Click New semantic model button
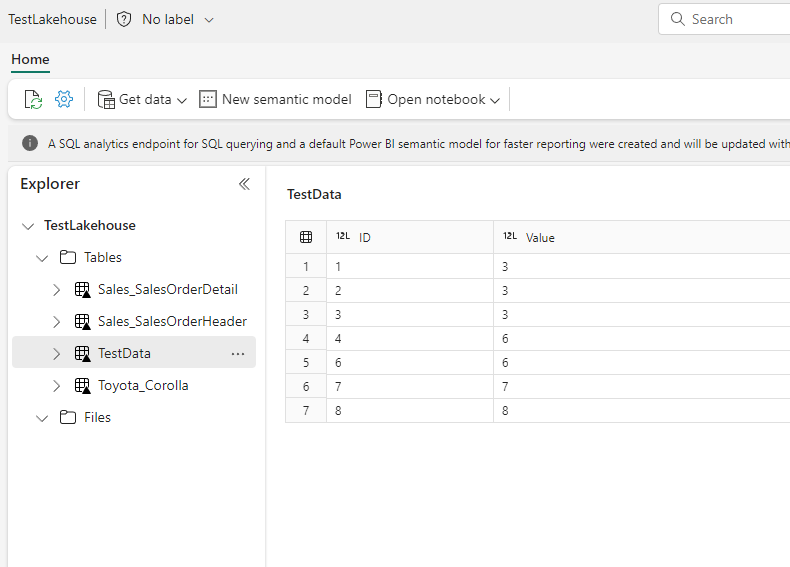Screen dimensions: 790x567 pos(276,99)
